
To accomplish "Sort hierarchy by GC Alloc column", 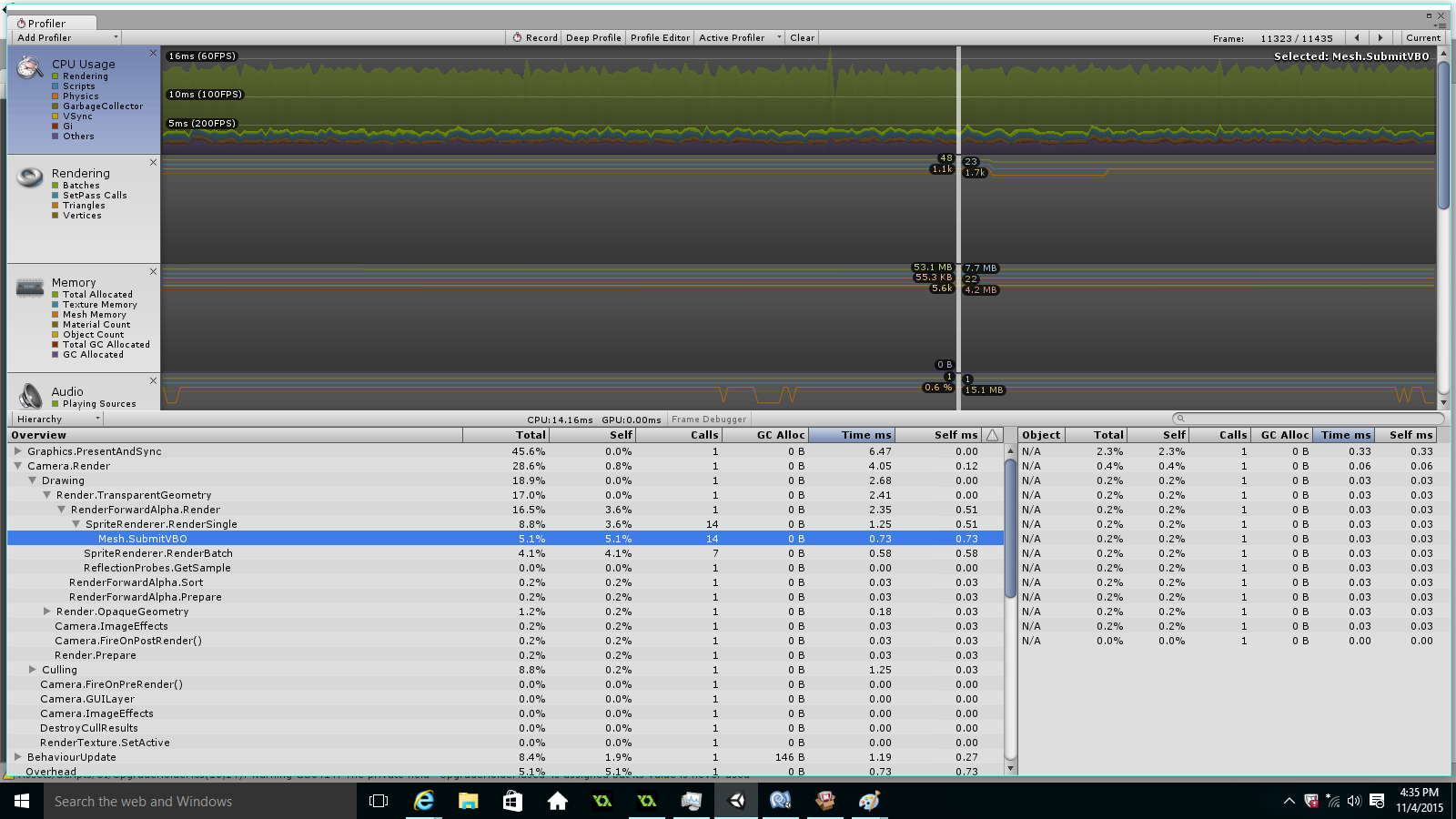I will [765, 435].
